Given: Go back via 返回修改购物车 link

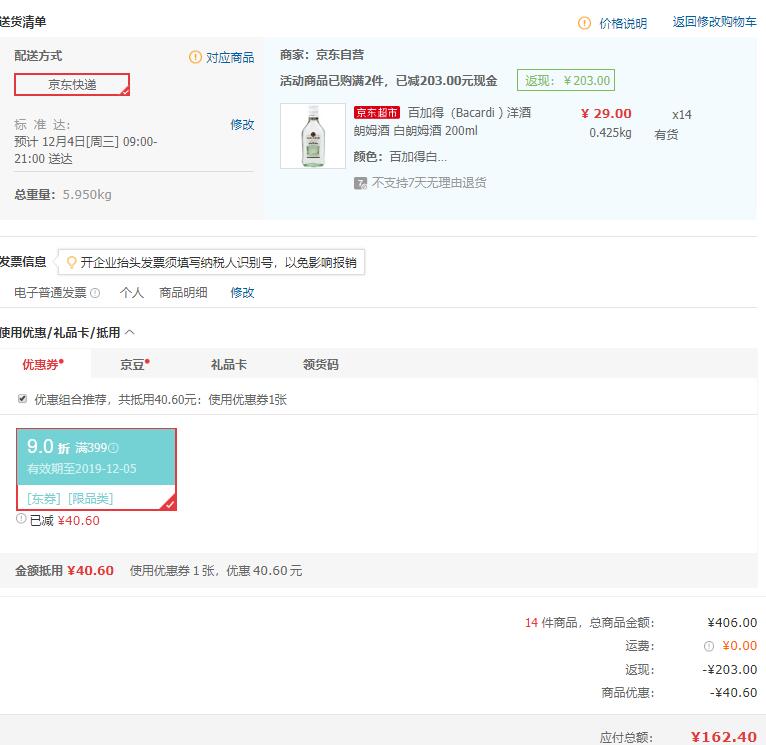Looking at the screenshot, I should pos(714,22).
